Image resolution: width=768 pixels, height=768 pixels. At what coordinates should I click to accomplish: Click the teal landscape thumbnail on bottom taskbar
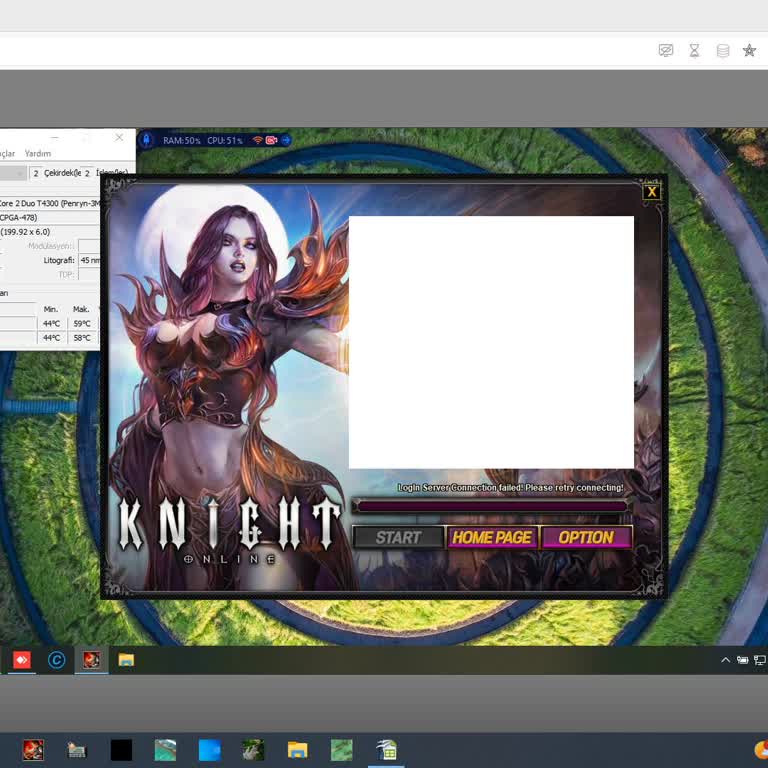pyautogui.click(x=165, y=750)
